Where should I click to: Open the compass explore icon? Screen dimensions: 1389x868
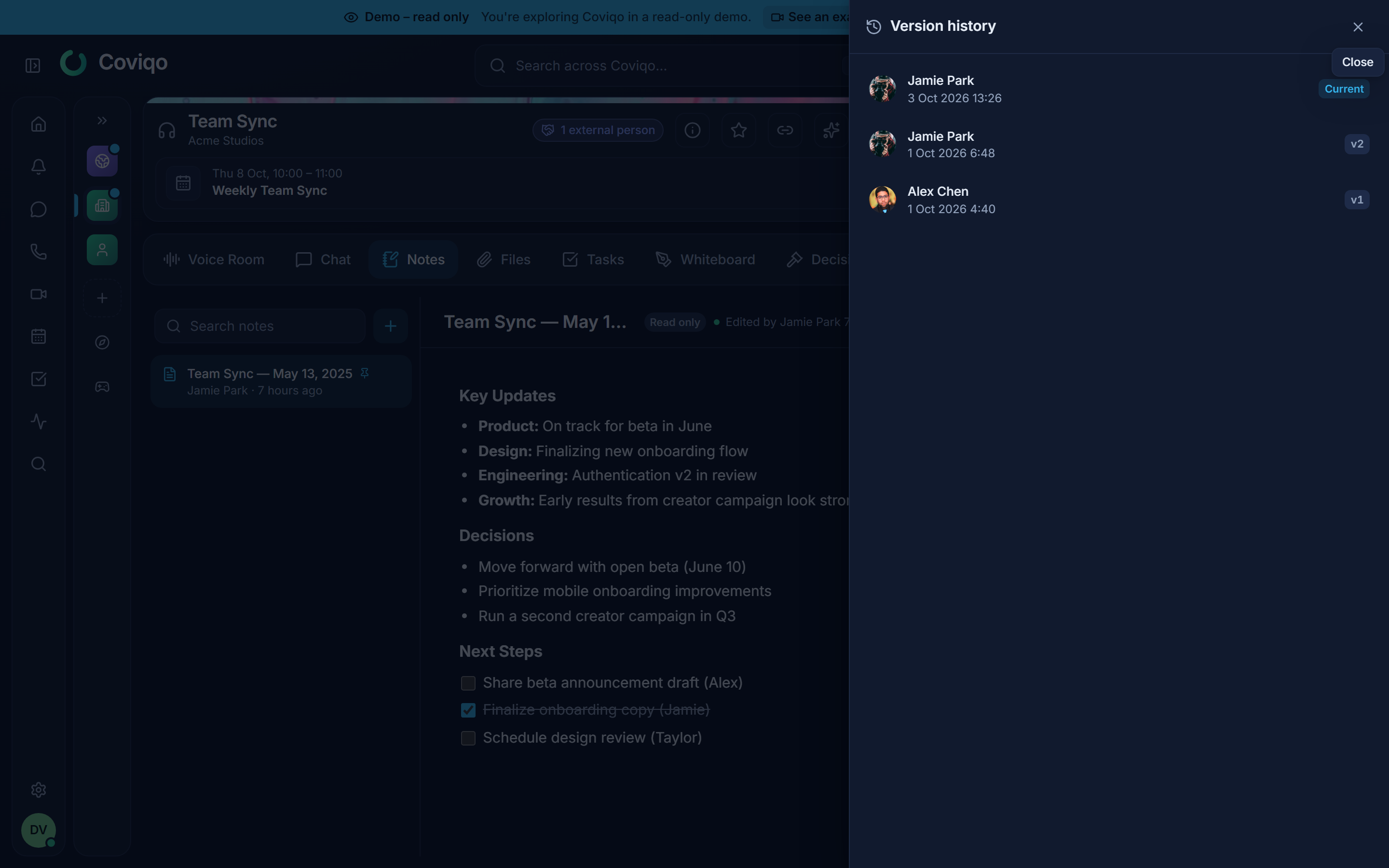tap(102, 343)
